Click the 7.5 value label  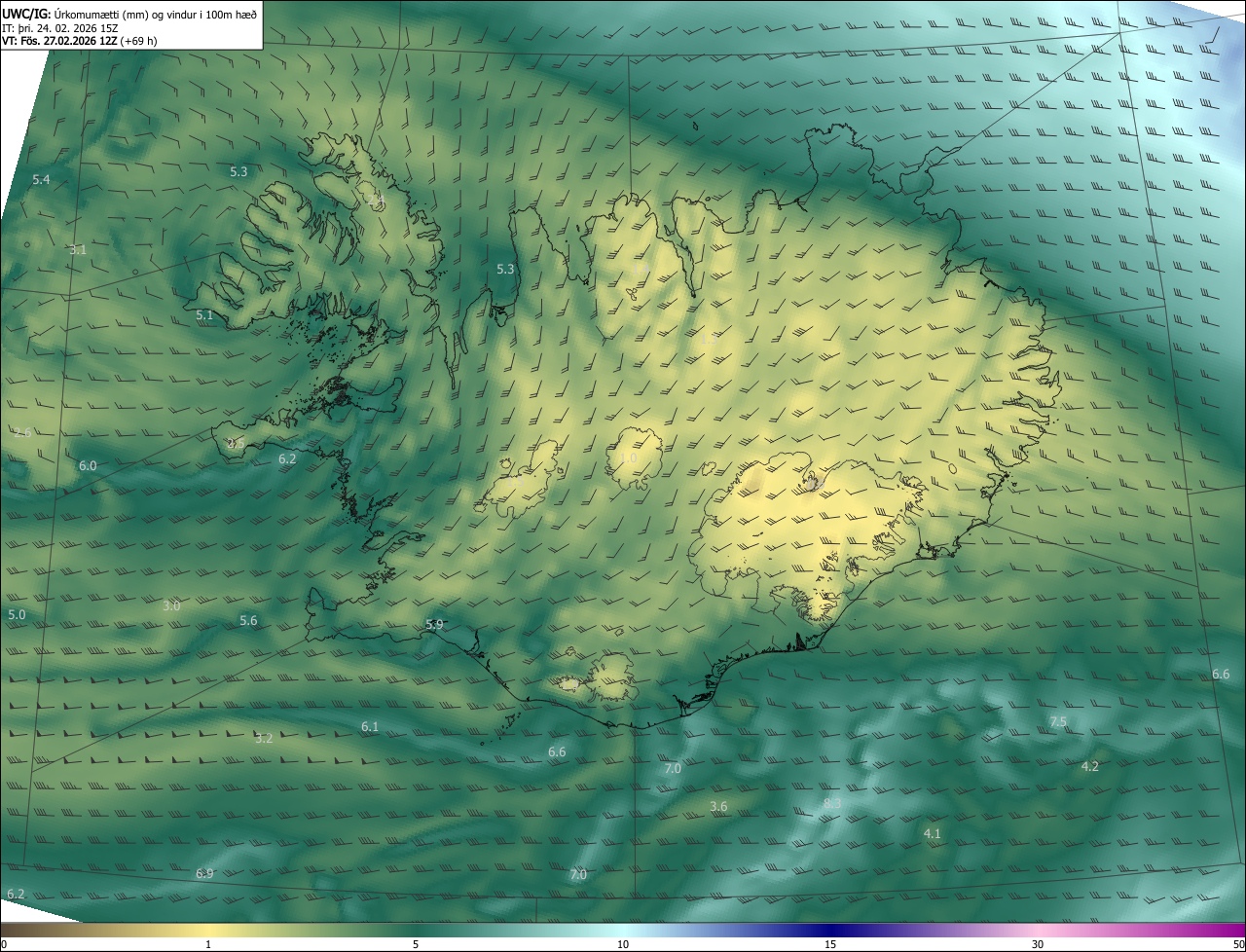[x=1058, y=722]
